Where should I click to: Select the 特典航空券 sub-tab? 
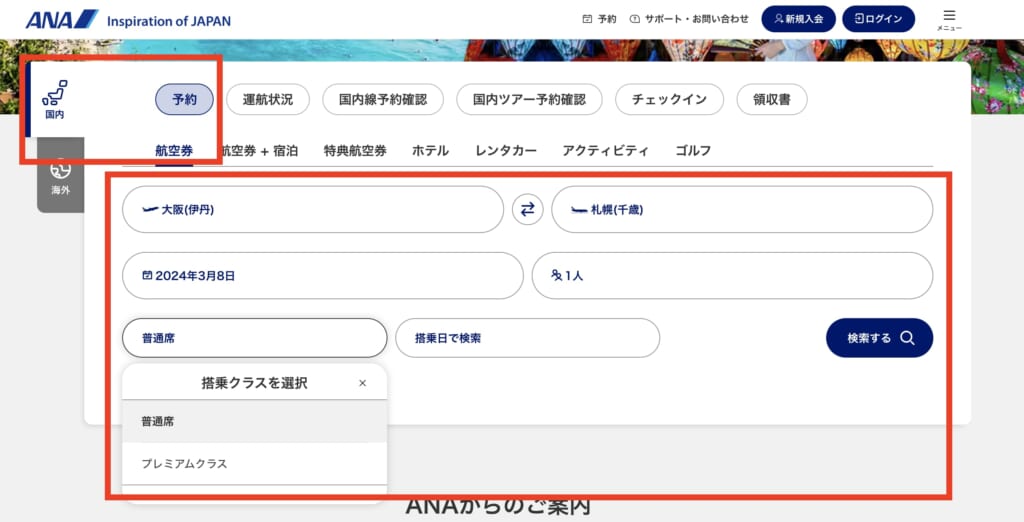pos(355,150)
